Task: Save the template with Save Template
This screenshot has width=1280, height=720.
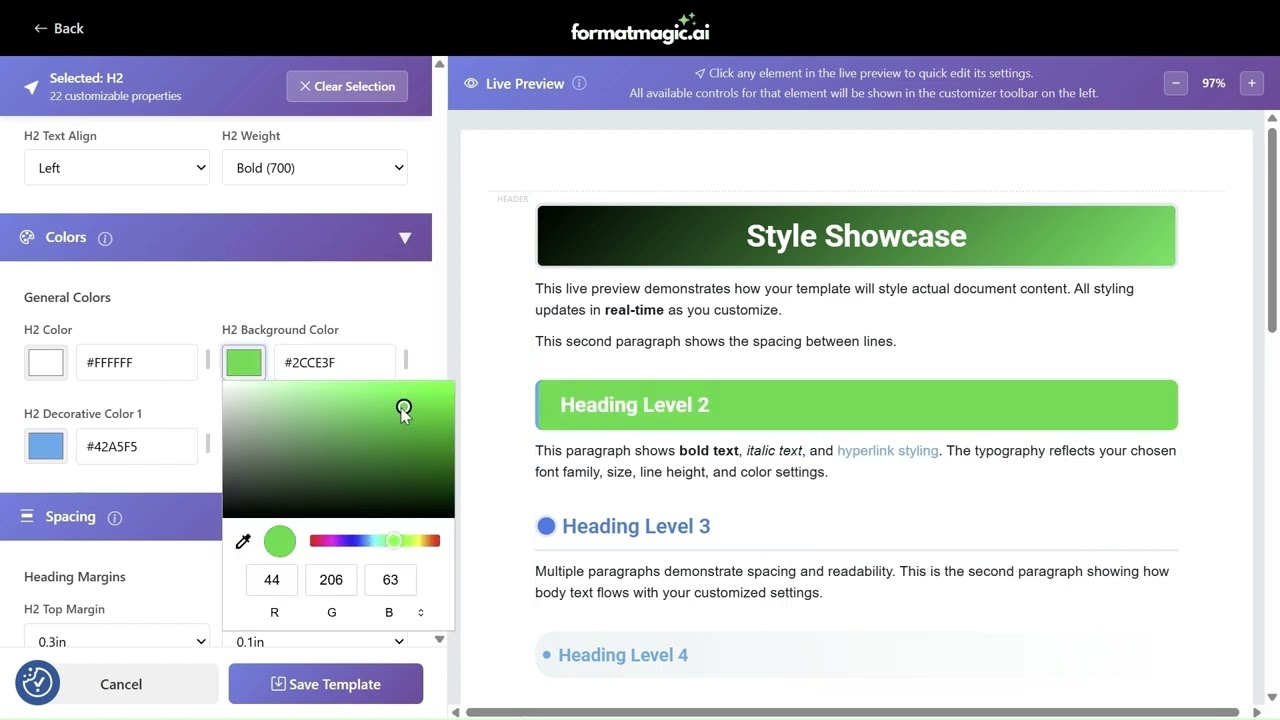Action: (x=326, y=684)
